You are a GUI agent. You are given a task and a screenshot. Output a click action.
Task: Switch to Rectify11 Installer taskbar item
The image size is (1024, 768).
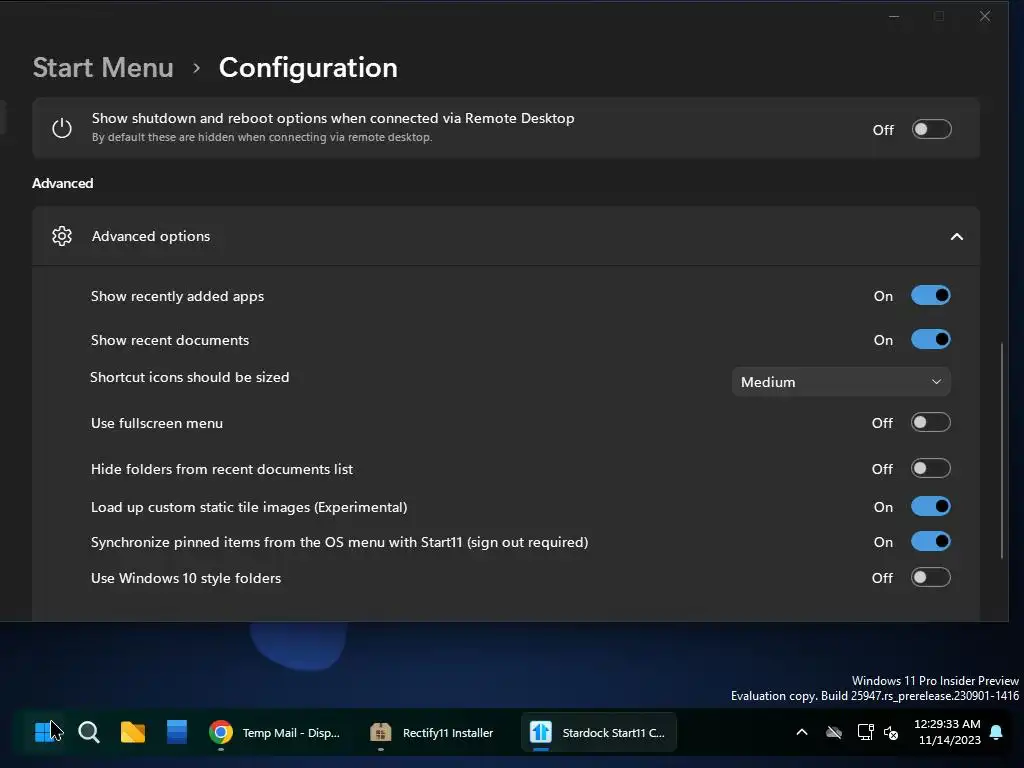(x=432, y=733)
